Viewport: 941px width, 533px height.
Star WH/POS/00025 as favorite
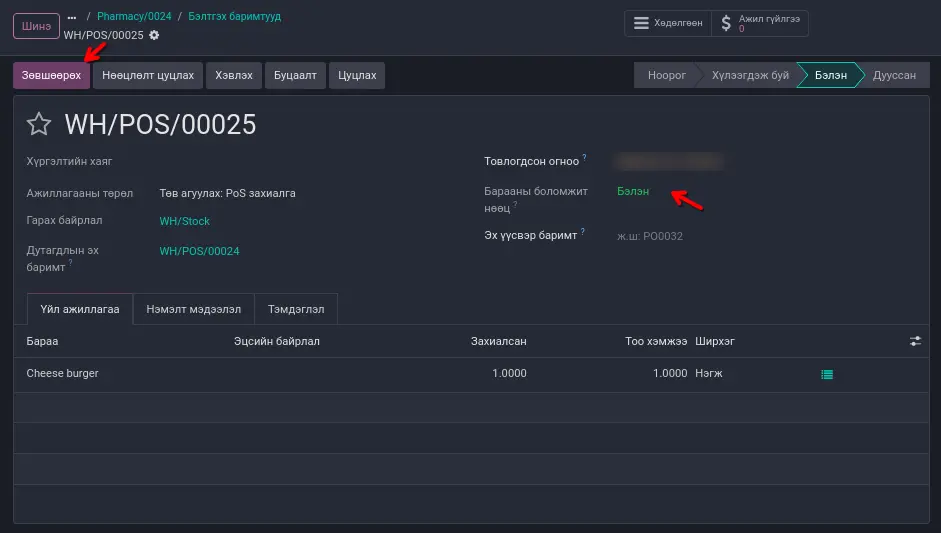pyautogui.click(x=39, y=124)
